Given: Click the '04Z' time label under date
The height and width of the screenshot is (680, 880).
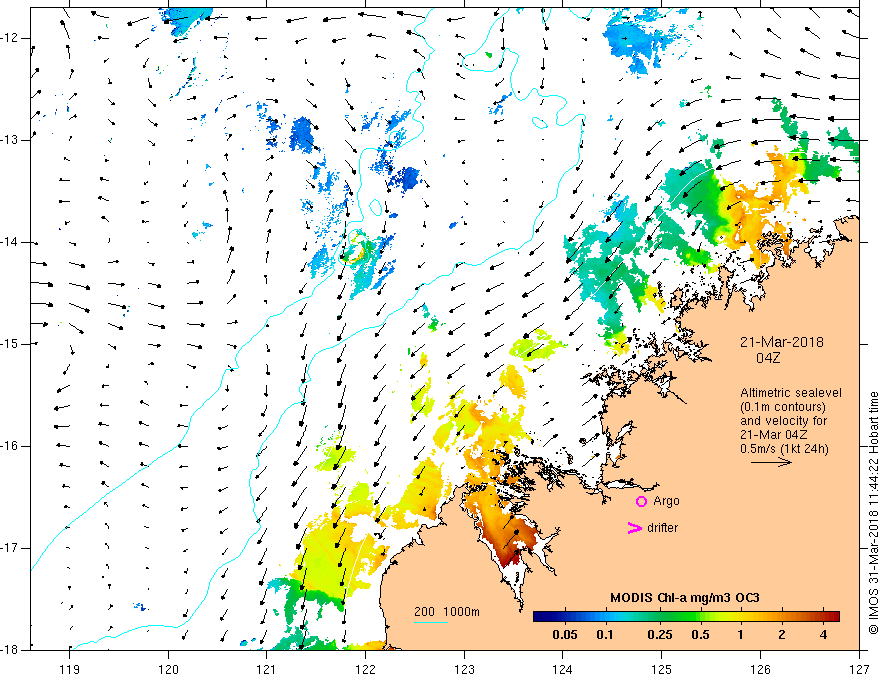Looking at the screenshot, I should 768,358.
